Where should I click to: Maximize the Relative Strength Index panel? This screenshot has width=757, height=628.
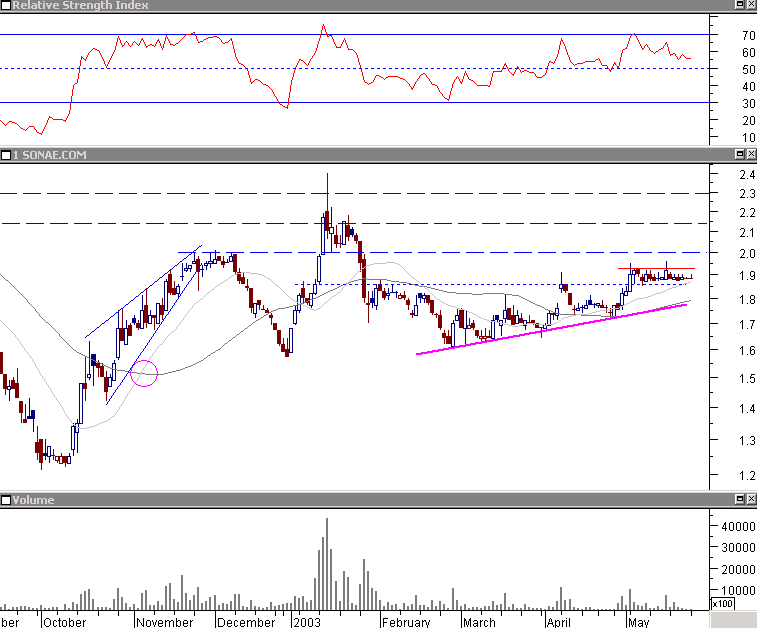pyautogui.click(x=740, y=5)
